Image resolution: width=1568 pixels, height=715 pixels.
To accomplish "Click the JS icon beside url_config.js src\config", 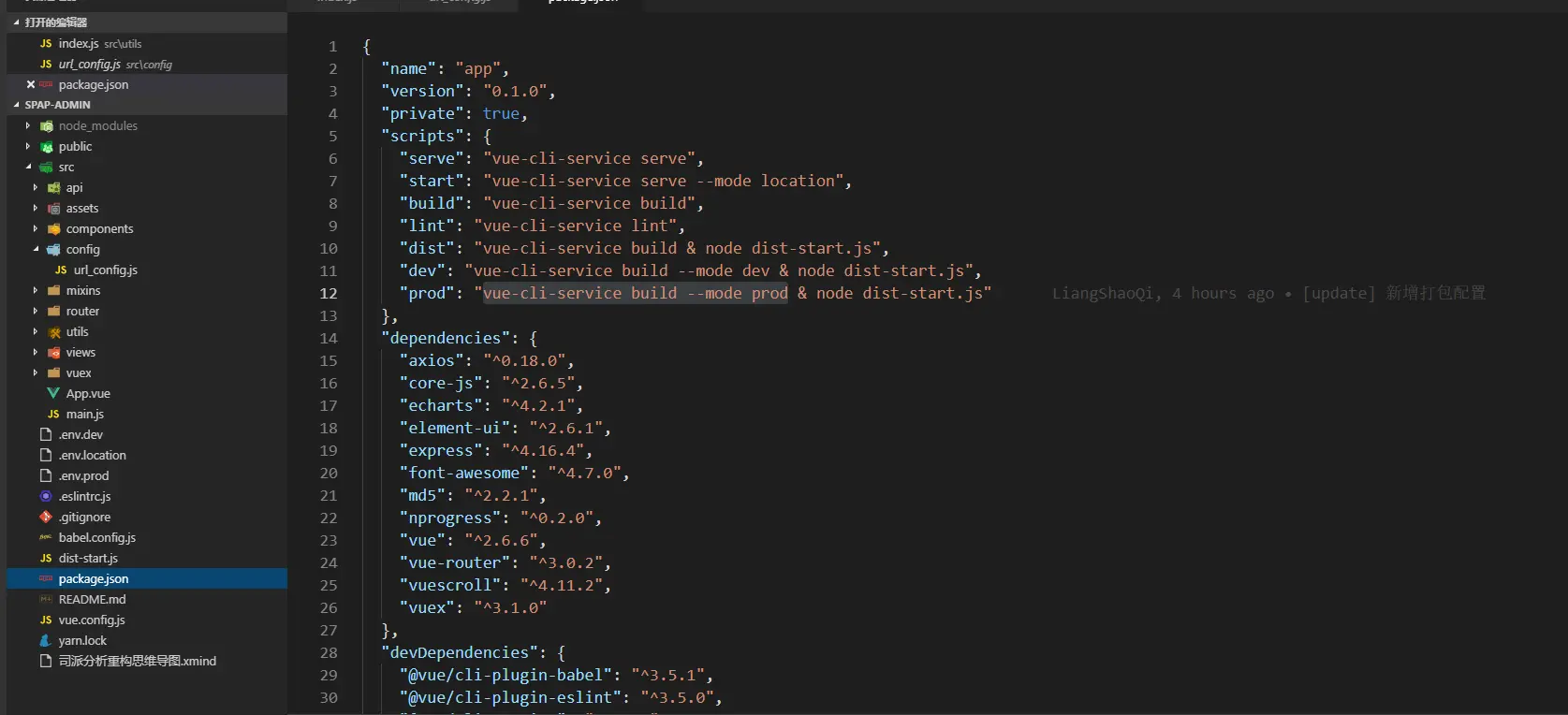I will click(46, 64).
